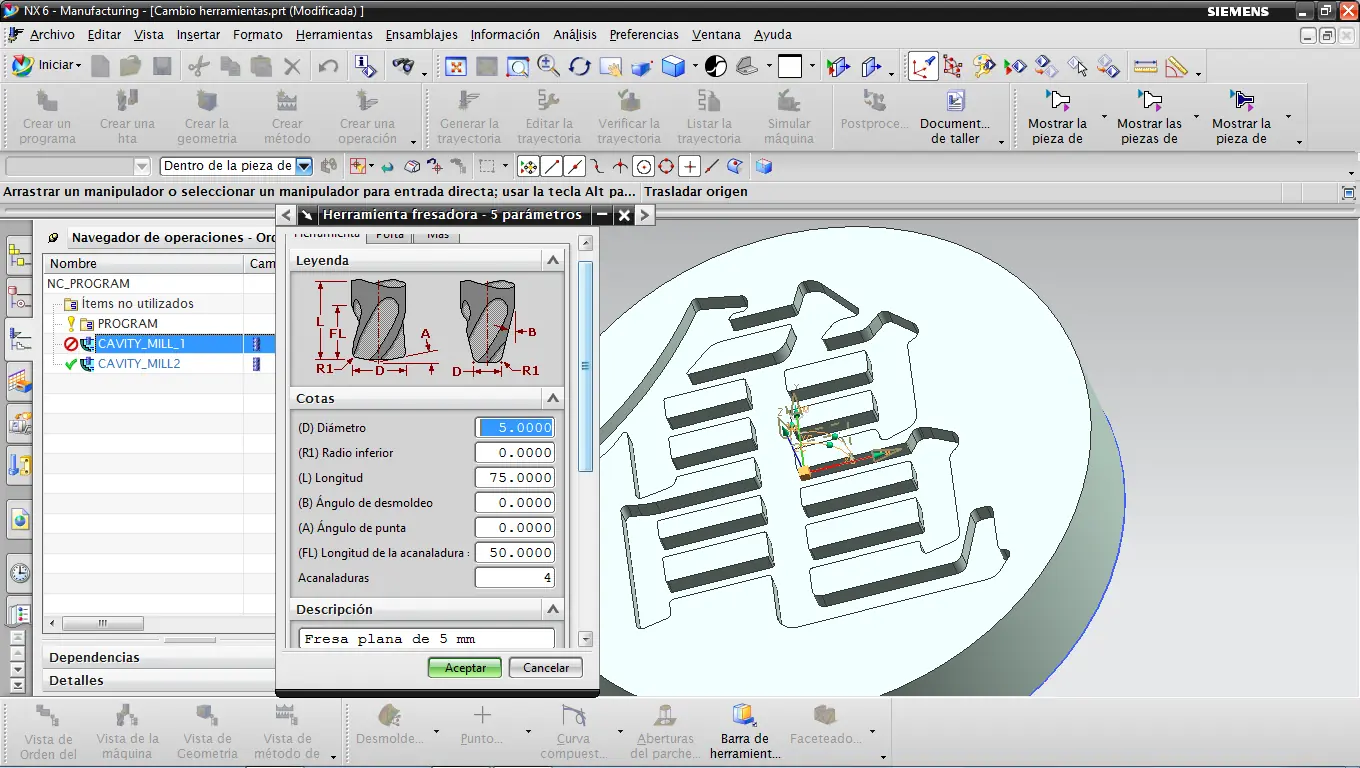Viewport: 1360px width, 768px height.
Task: Click the Fit view icon
Action: click(456, 66)
